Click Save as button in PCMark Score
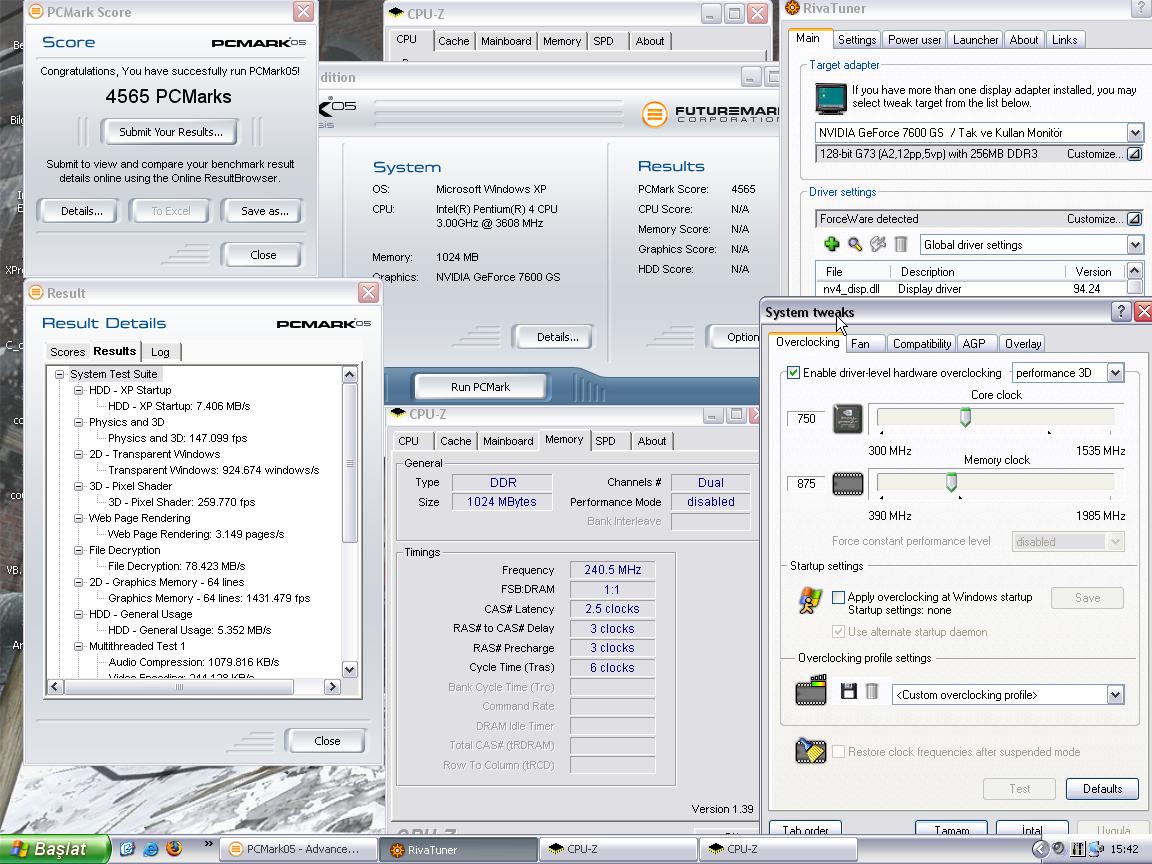Screen dimensions: 1152x864 (264, 211)
